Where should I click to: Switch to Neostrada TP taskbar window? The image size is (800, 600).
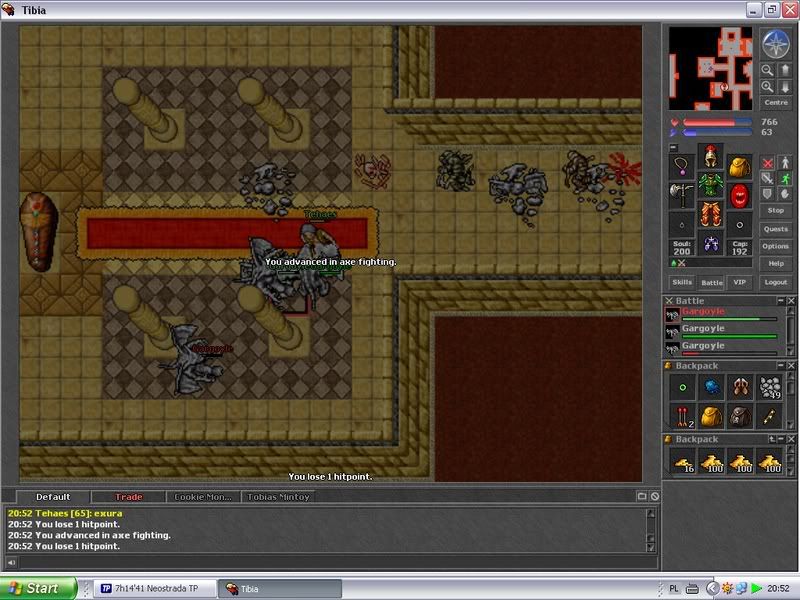[x=156, y=588]
